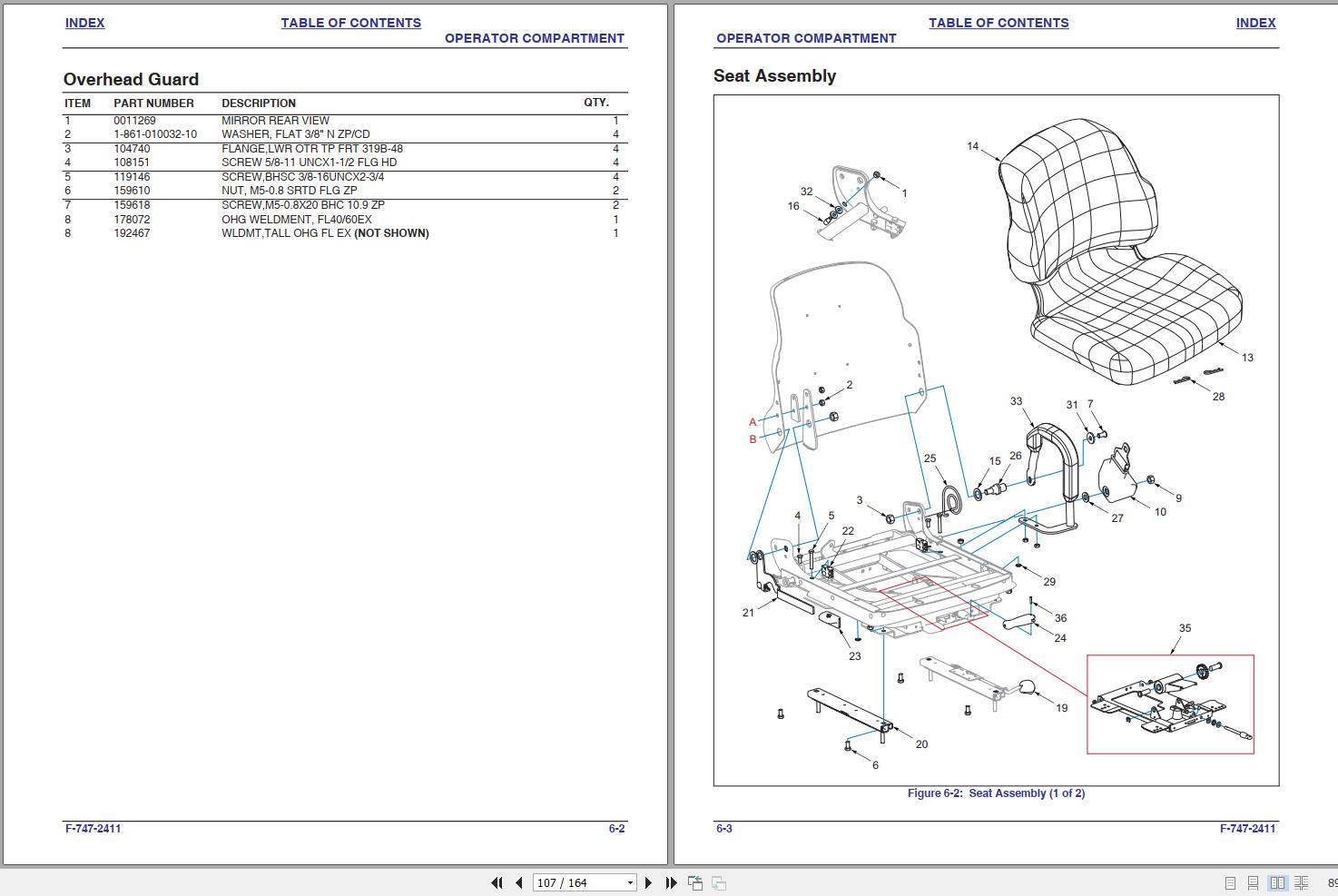Image resolution: width=1338 pixels, height=896 pixels.
Task: Click red label B on the seat back
Action: [753, 439]
